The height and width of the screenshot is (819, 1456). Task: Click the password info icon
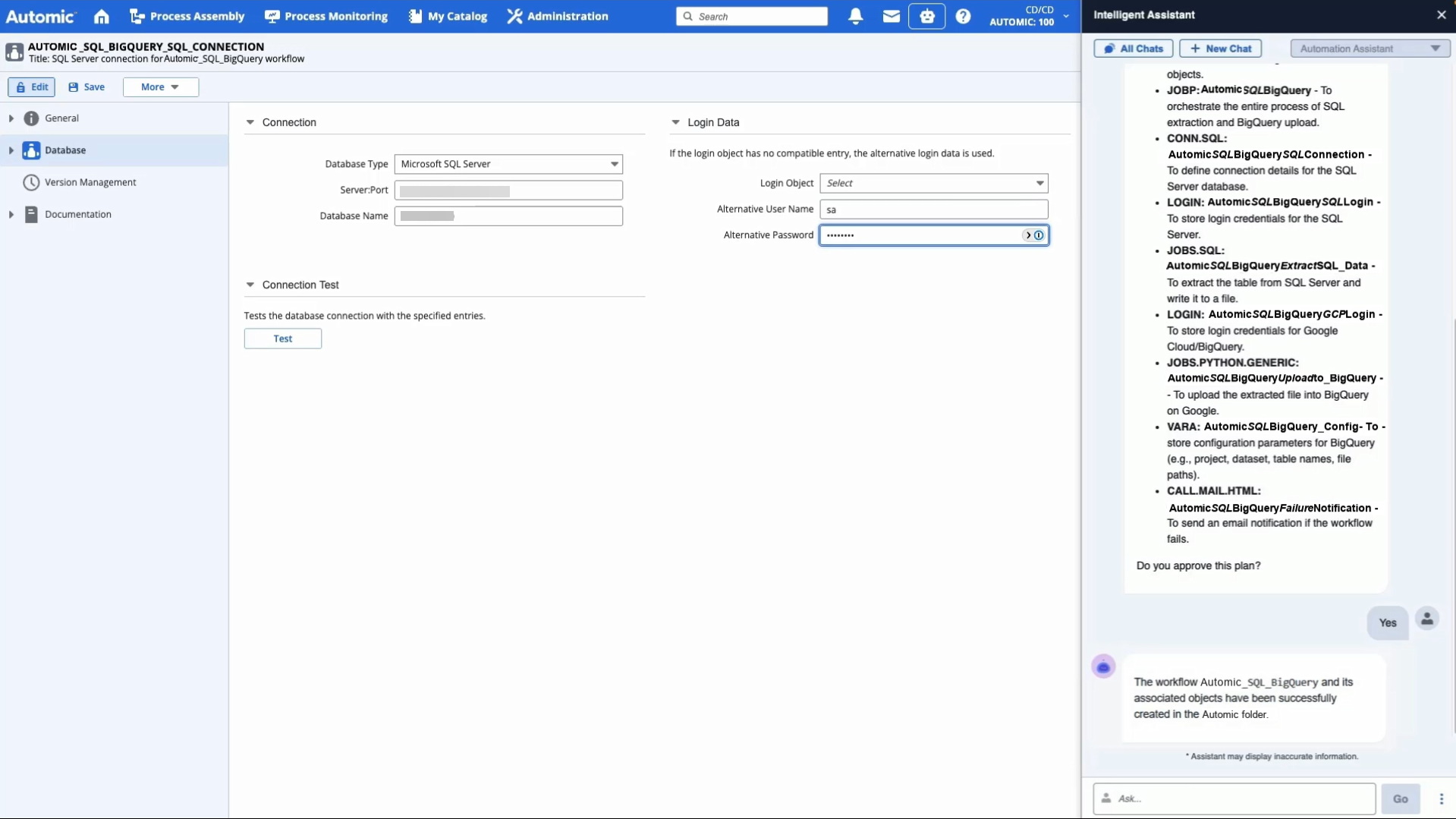(1039, 235)
